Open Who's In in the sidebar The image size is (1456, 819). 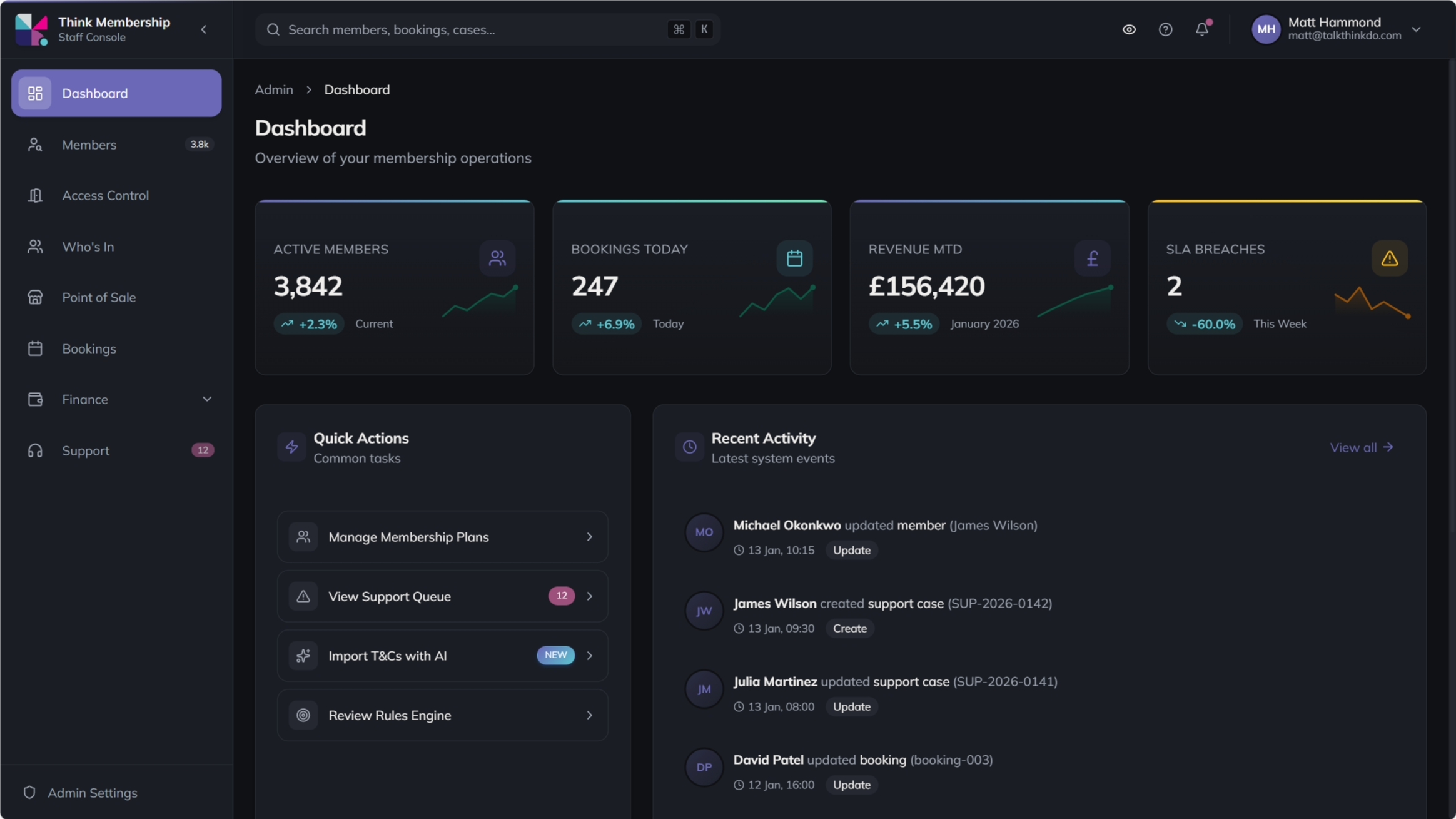click(116, 247)
